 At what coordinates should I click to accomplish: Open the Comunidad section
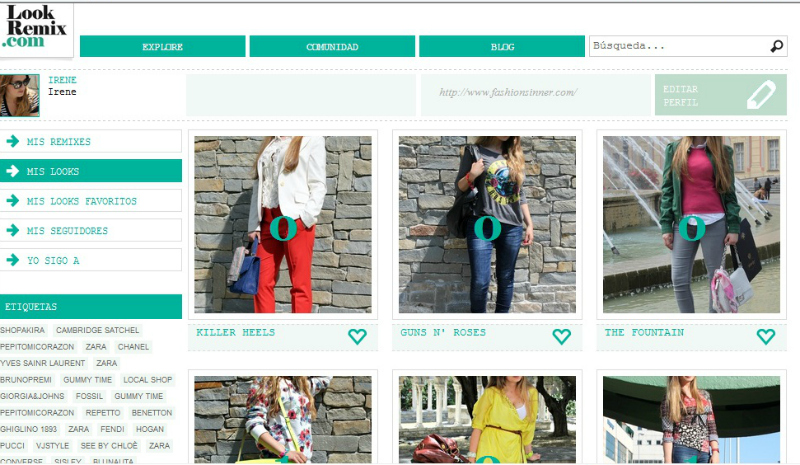point(332,46)
